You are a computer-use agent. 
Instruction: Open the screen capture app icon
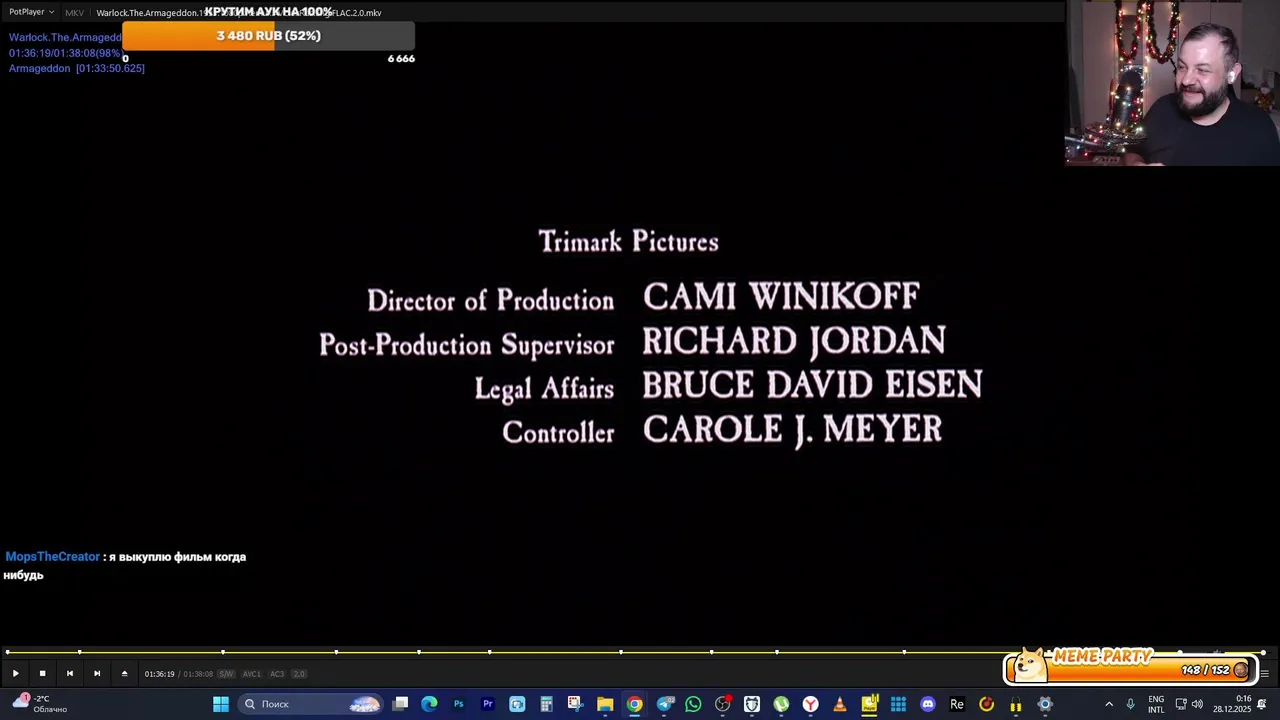tap(517, 704)
